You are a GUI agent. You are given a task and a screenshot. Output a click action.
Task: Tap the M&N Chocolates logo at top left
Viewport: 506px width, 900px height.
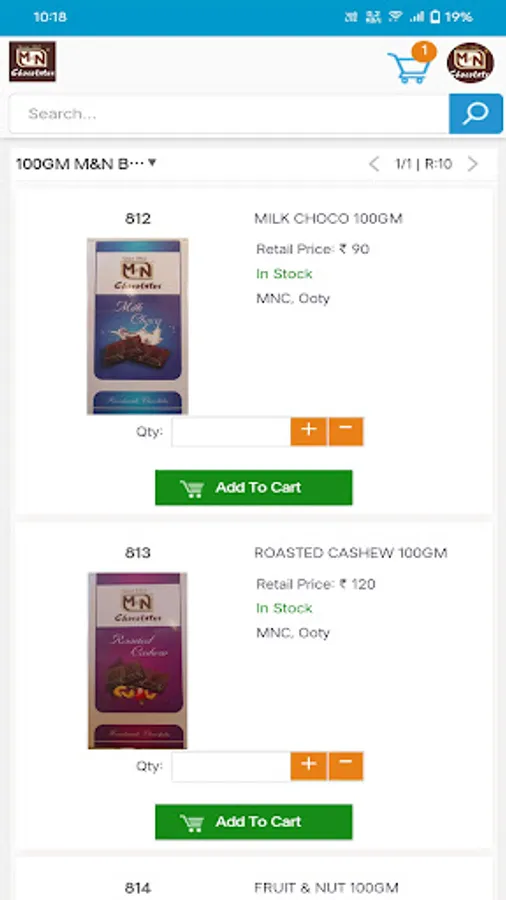click(32, 61)
